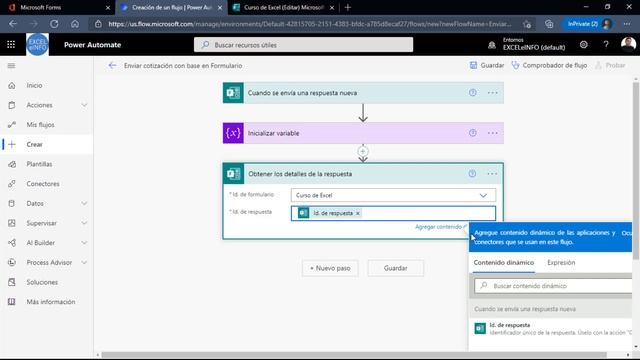The height and width of the screenshot is (360, 640).
Task: Click Probar in the command bar
Action: (610, 65)
